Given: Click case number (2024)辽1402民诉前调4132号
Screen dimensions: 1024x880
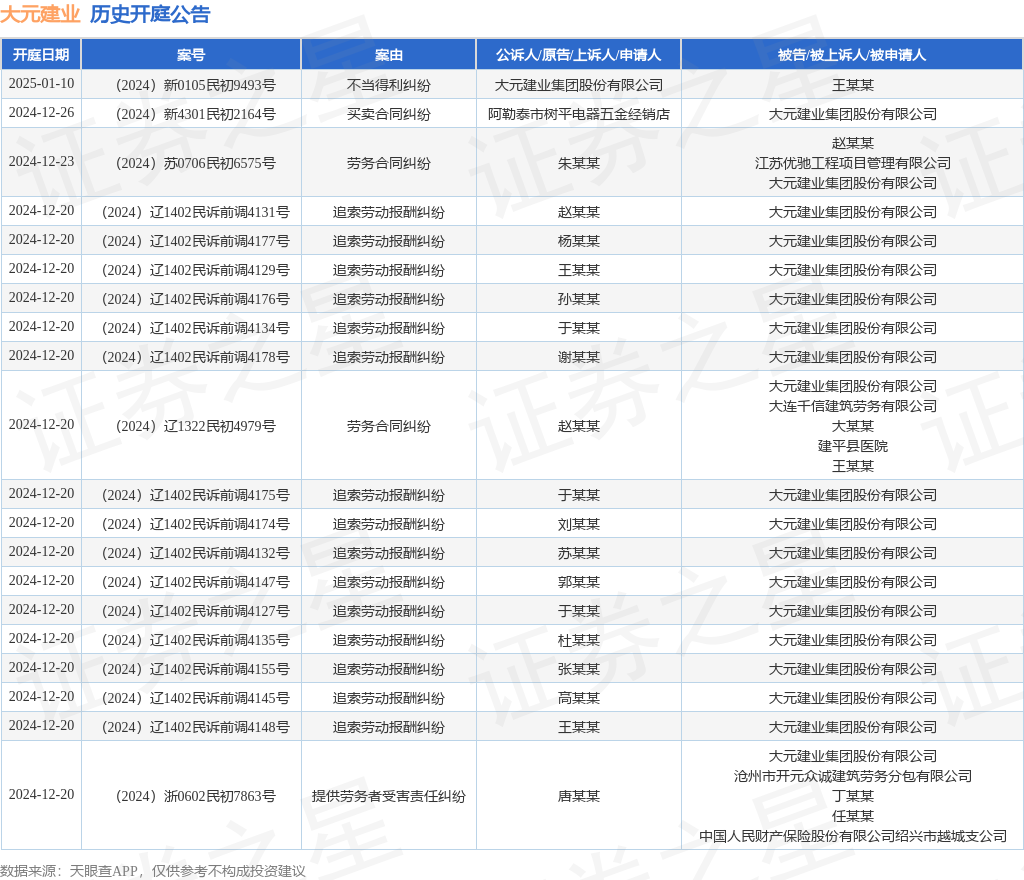Looking at the screenshot, I should tap(196, 554).
